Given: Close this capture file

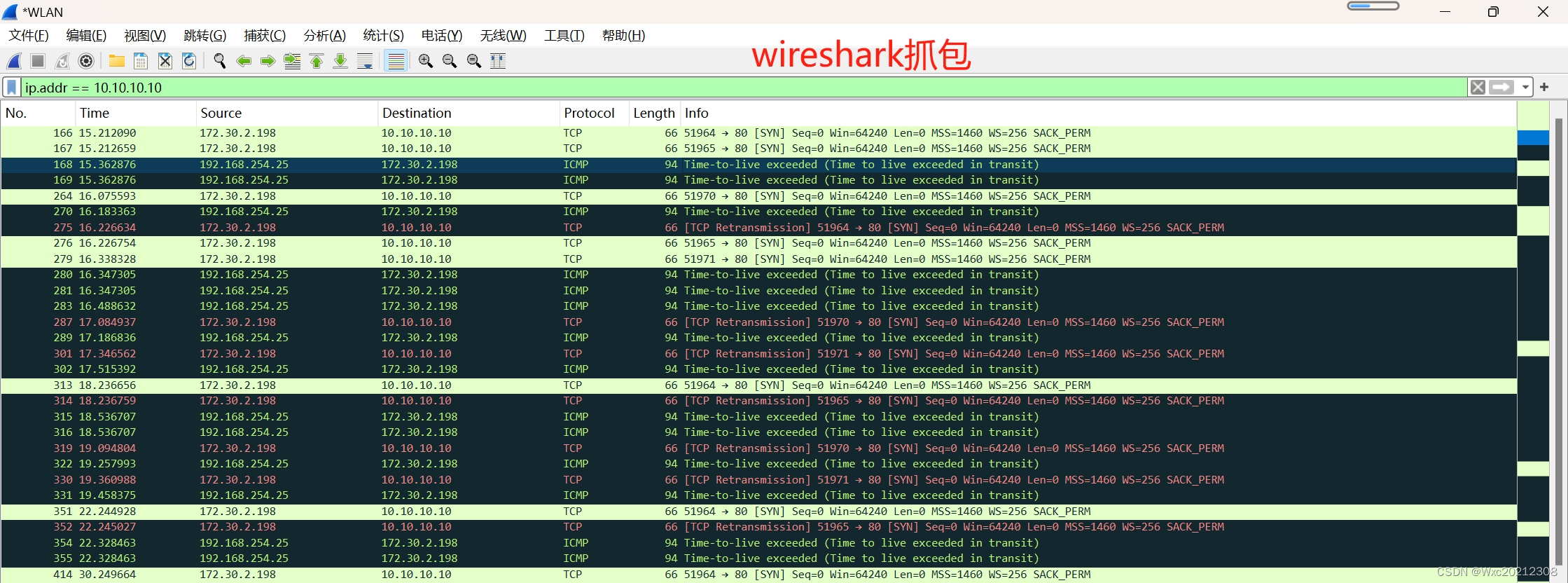Looking at the screenshot, I should coord(165,61).
